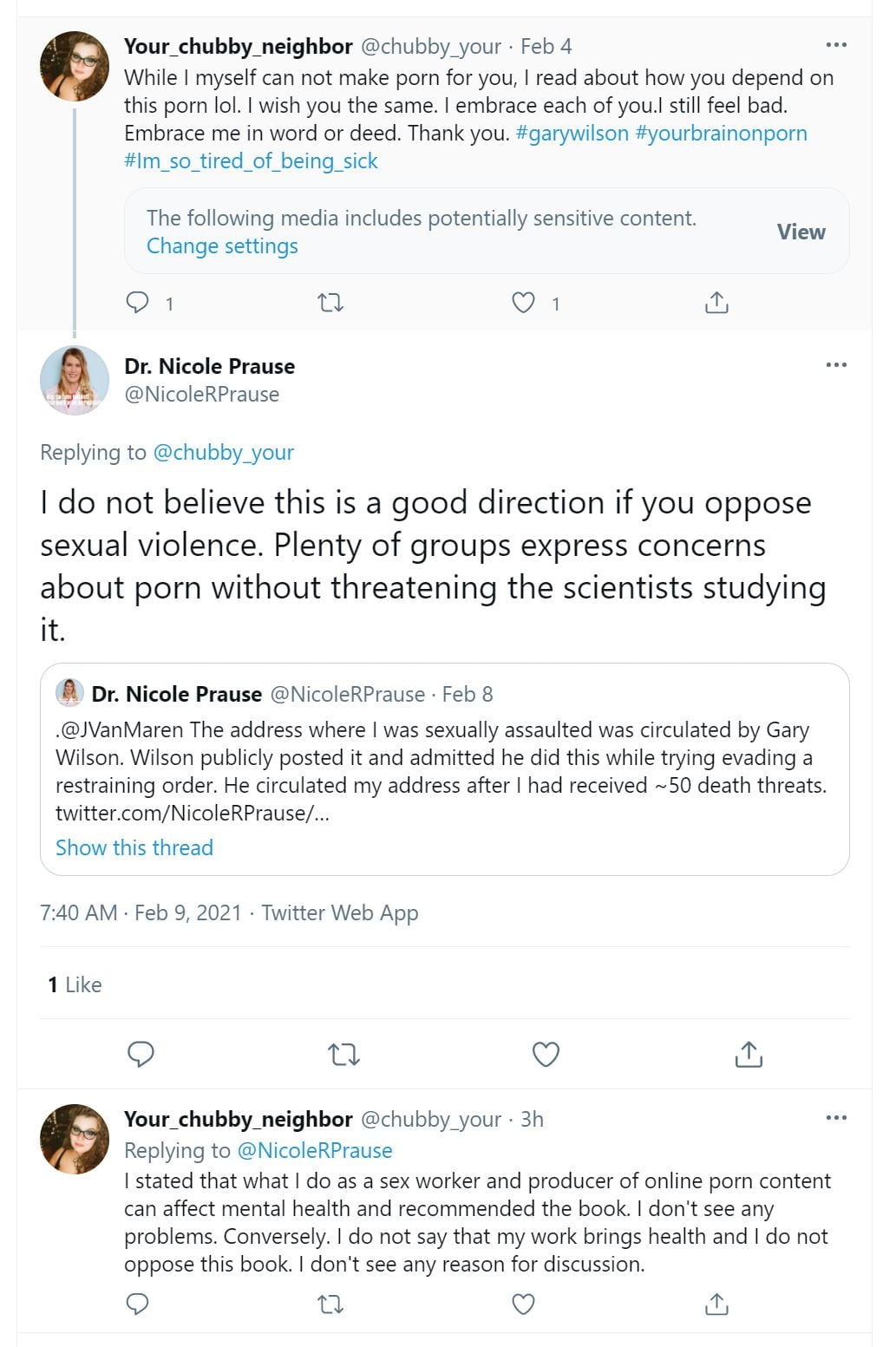Like the bottom 3h reply tweet

[523, 1304]
